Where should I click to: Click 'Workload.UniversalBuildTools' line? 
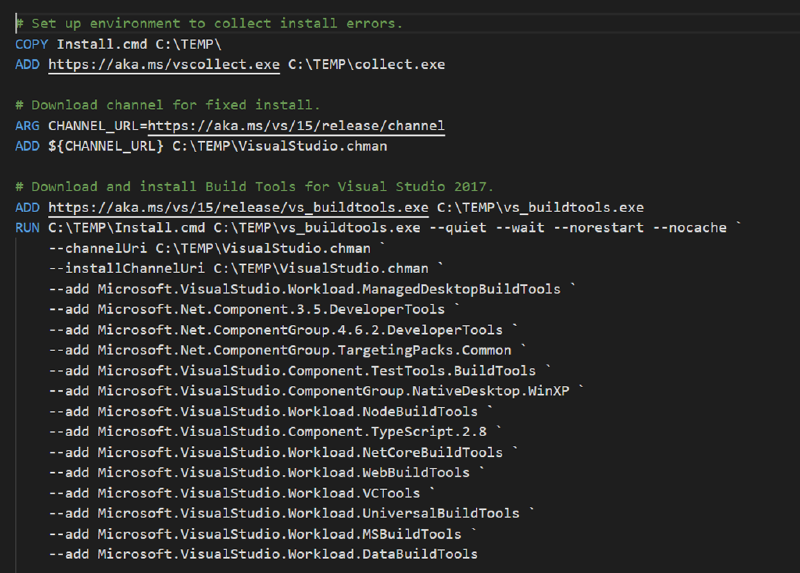click(x=291, y=514)
